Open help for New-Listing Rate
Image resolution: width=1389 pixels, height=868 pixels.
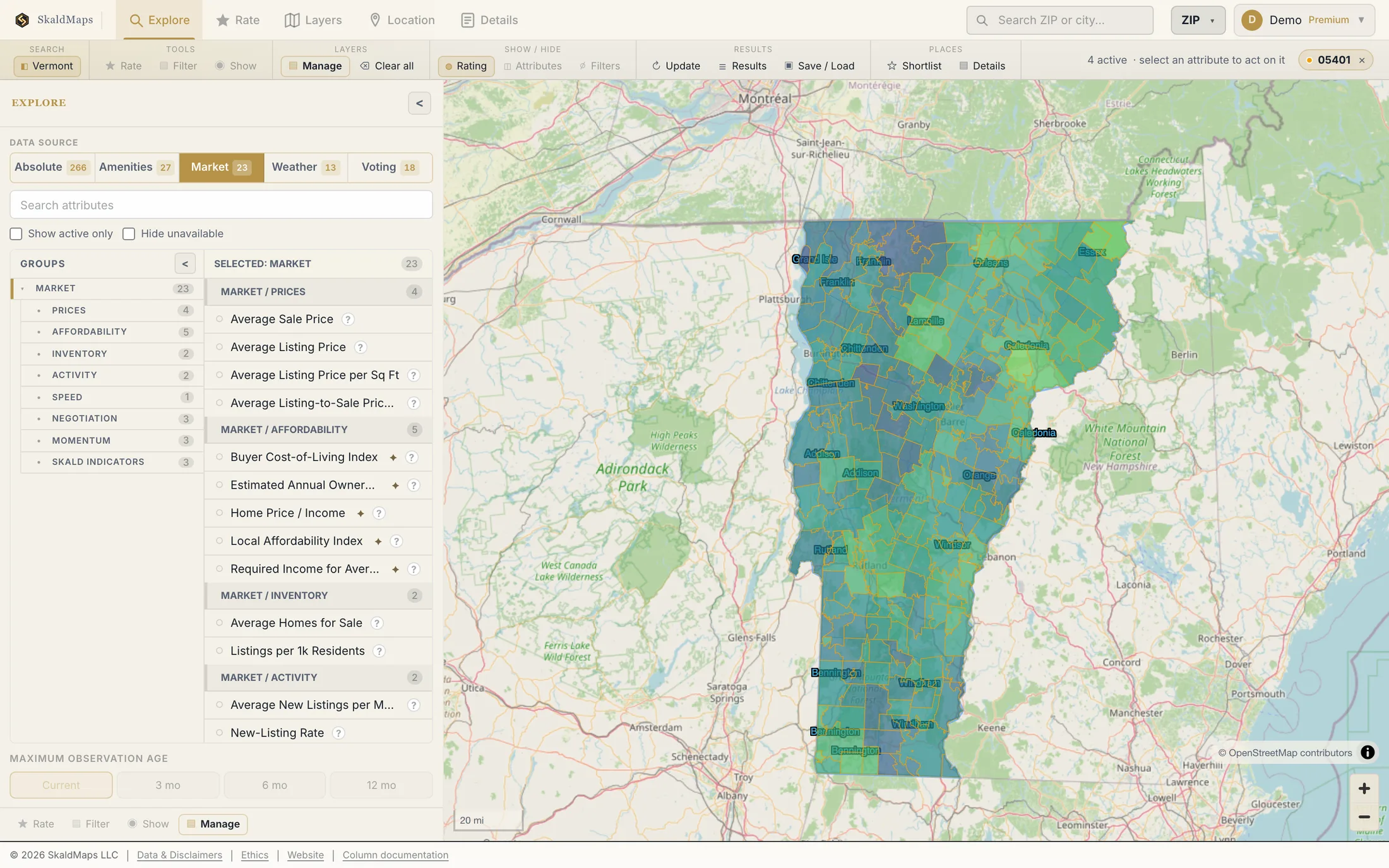click(338, 733)
